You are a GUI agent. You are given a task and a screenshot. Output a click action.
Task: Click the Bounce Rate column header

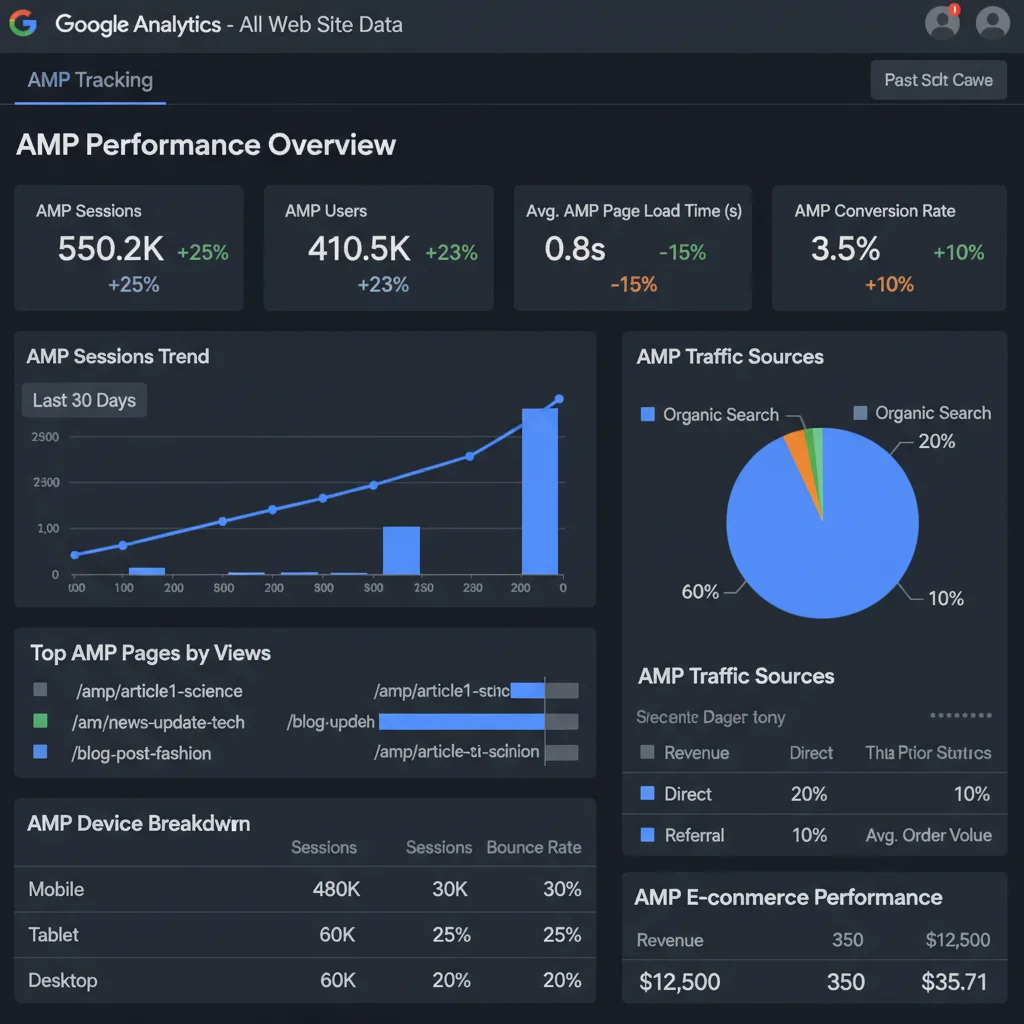(x=534, y=848)
